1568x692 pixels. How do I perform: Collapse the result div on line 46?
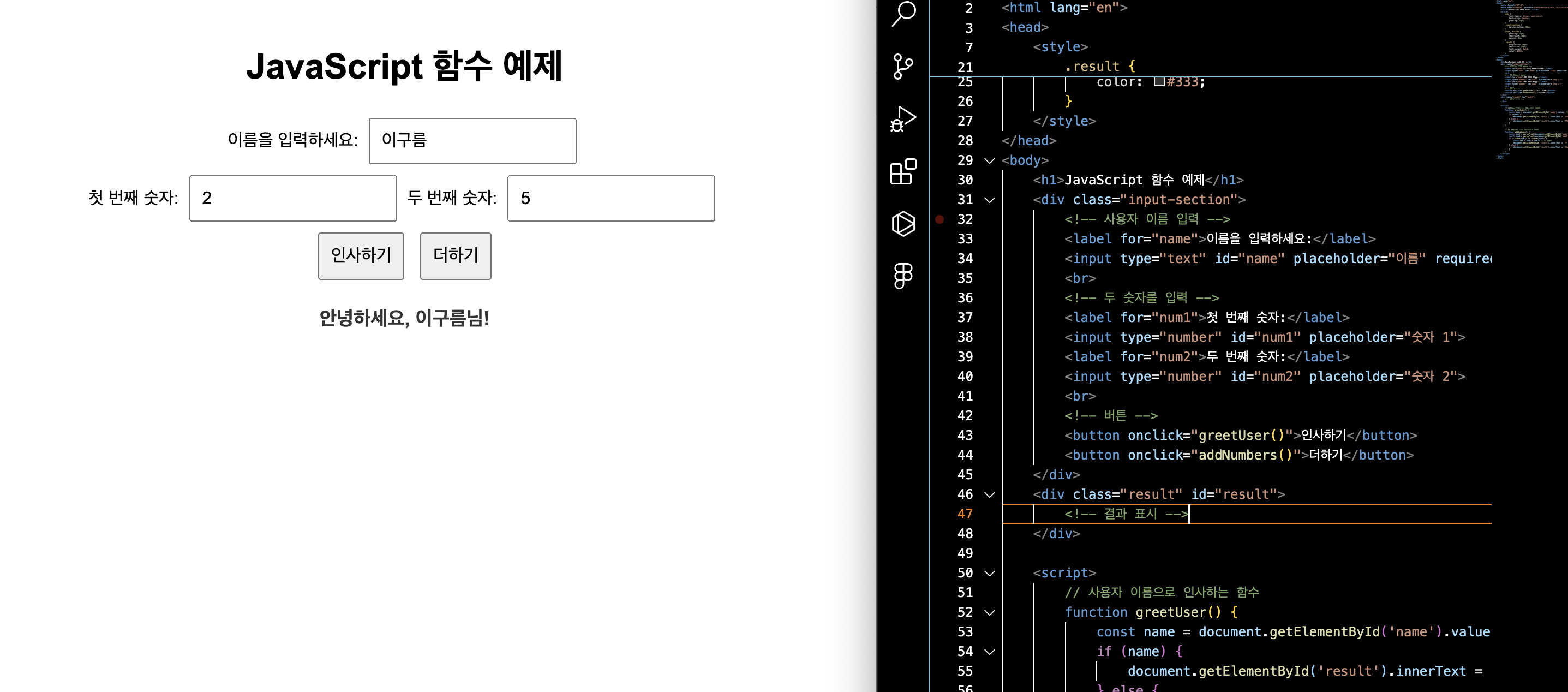coord(990,494)
